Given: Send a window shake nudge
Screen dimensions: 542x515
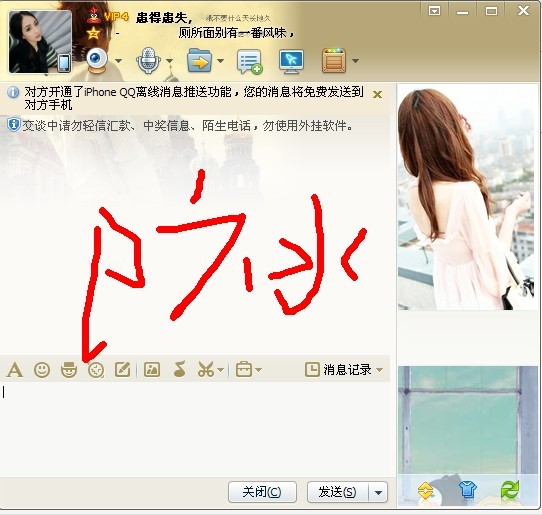Looking at the screenshot, I should (x=96, y=370).
